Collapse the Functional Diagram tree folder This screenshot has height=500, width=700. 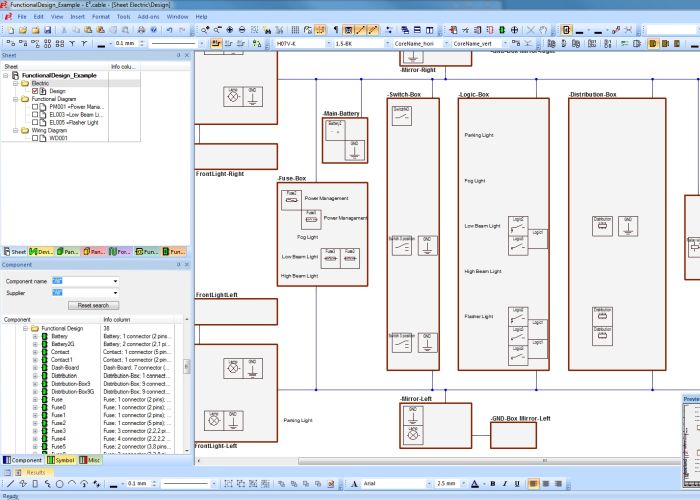[16, 99]
